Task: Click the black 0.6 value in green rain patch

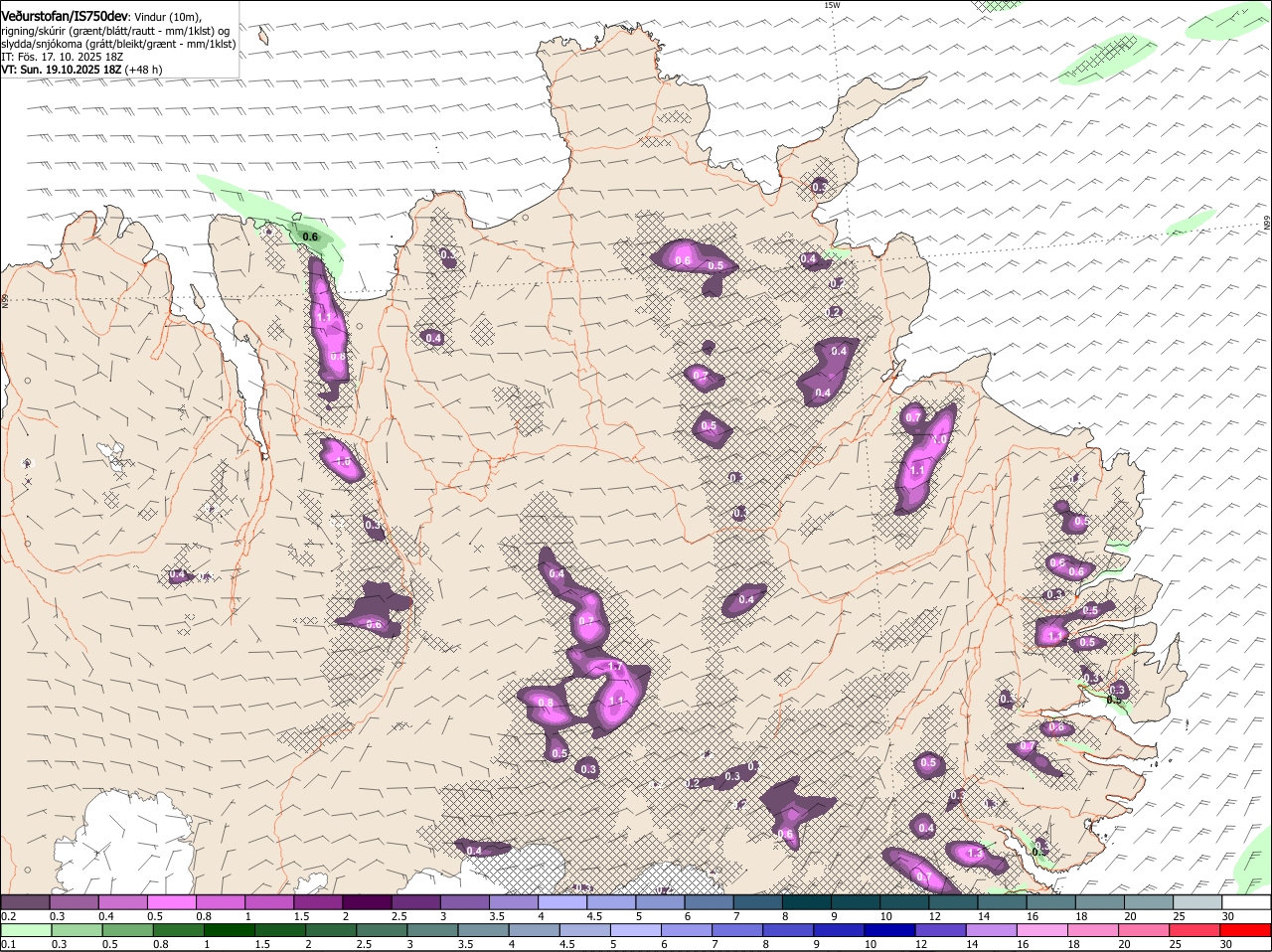Action: [309, 237]
